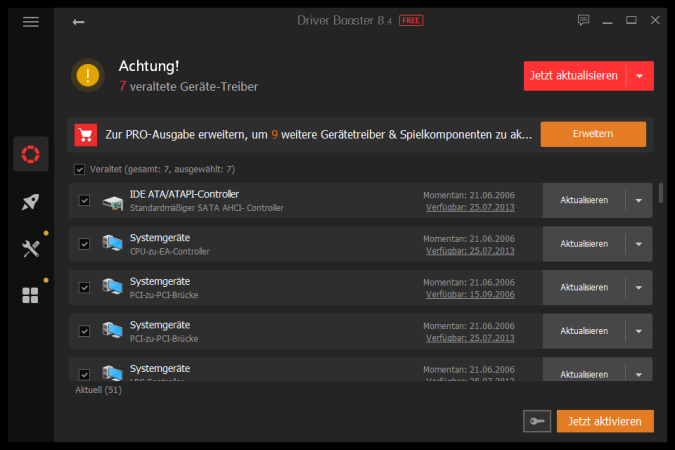Click the Zur PRO-Ausgabe erweitern banner text
Image resolution: width=675 pixels, height=450 pixels.
coord(319,135)
